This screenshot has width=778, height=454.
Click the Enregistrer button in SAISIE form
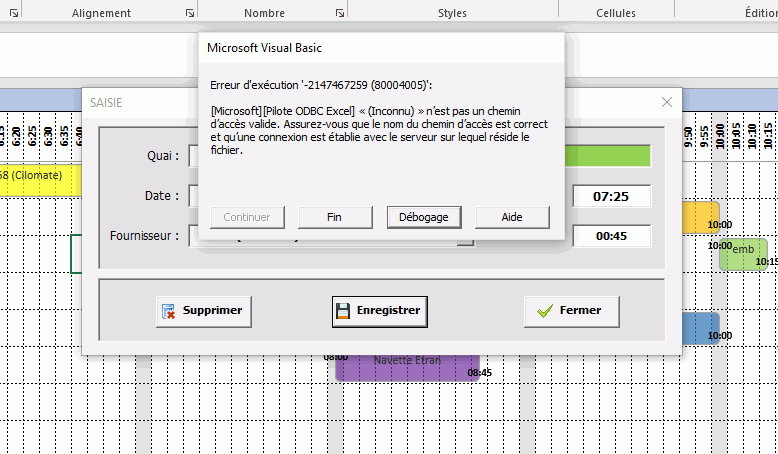pyautogui.click(x=380, y=312)
